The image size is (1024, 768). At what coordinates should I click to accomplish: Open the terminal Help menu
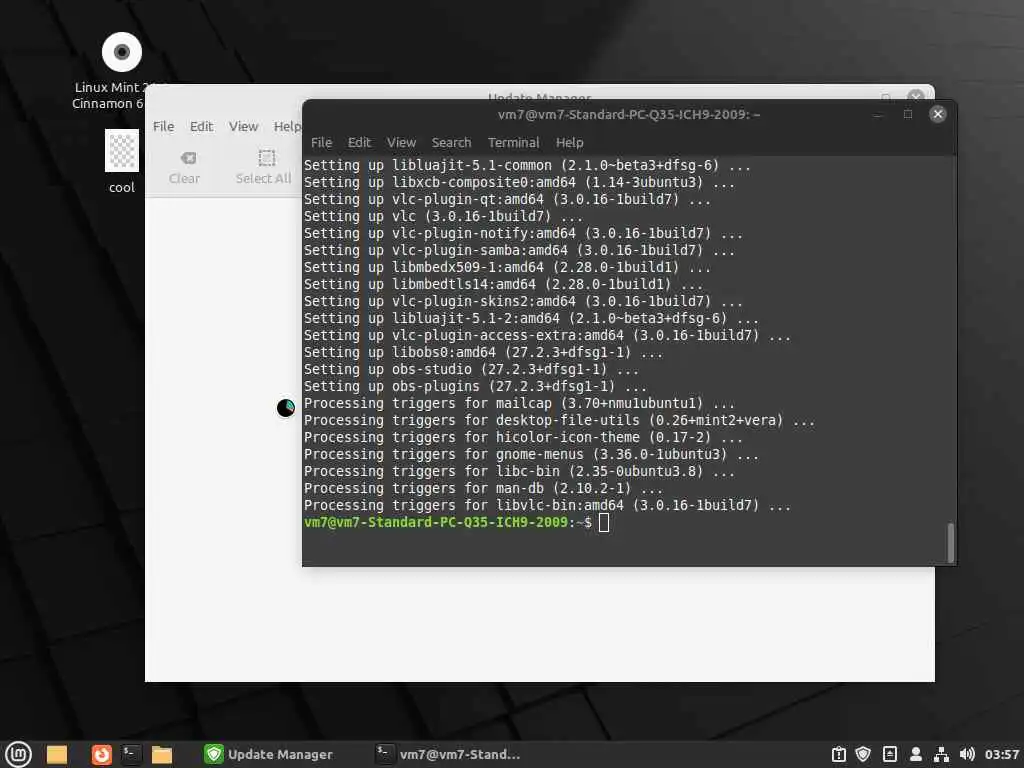pyautogui.click(x=569, y=142)
